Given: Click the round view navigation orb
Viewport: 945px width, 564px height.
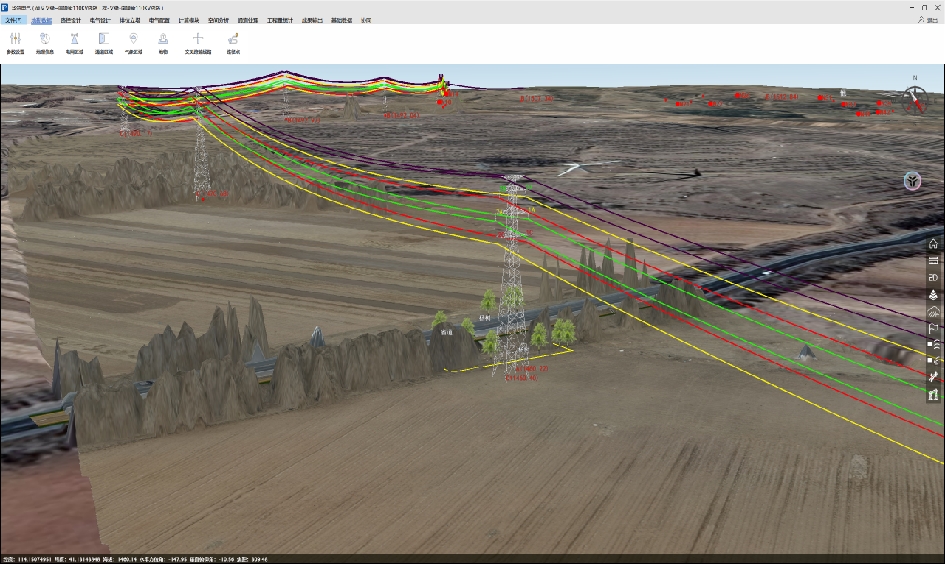Looking at the screenshot, I should click(912, 181).
